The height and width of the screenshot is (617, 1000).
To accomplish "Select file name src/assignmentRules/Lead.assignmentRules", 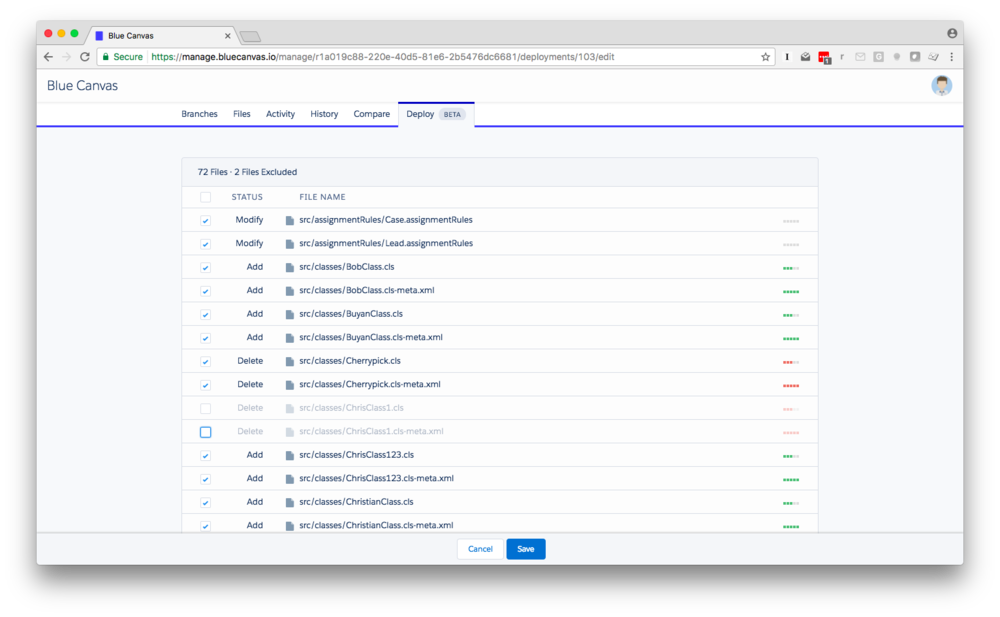I will [x=386, y=243].
